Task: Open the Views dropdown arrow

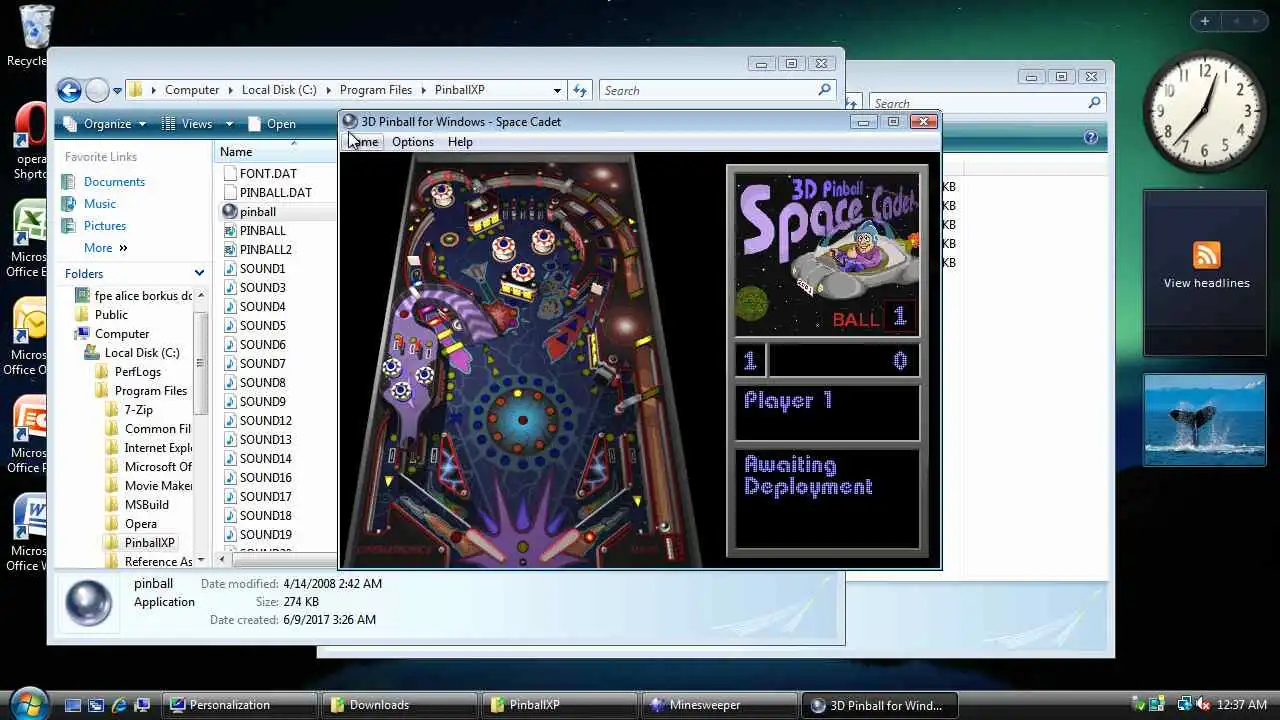Action: [x=229, y=124]
